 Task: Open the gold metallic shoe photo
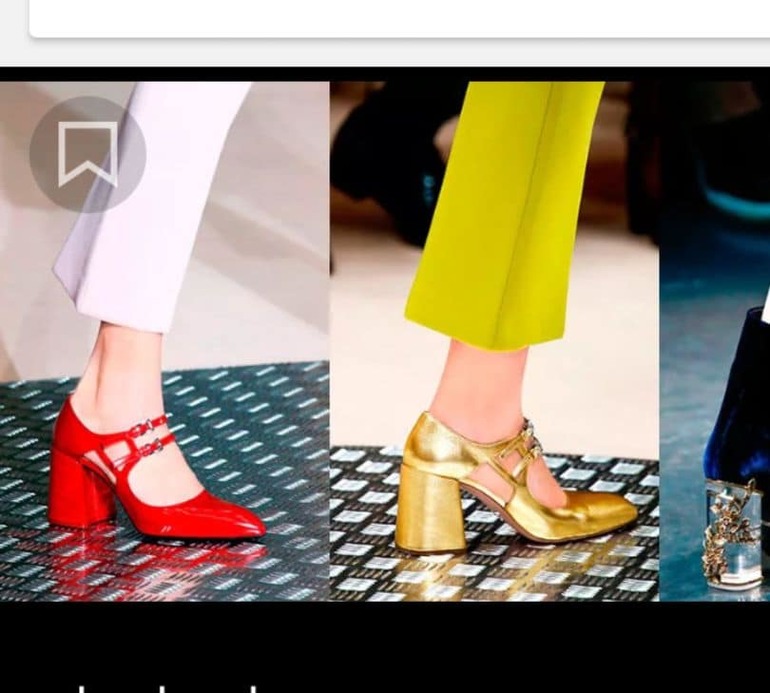click(494, 340)
